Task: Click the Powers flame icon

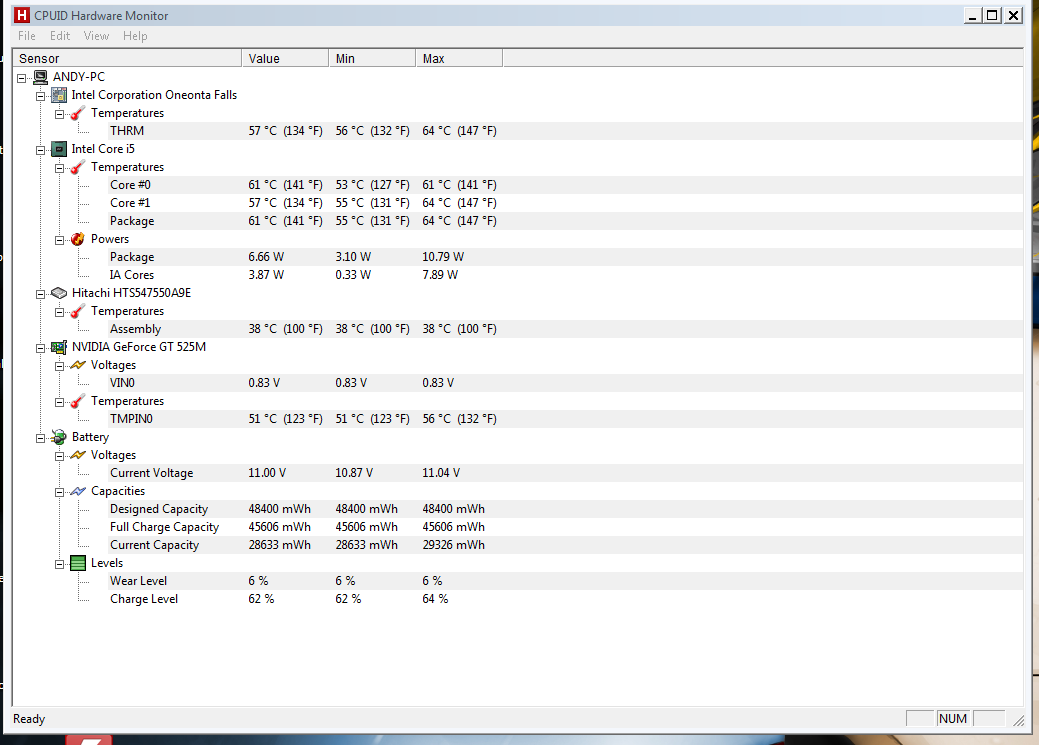Action: click(78, 239)
